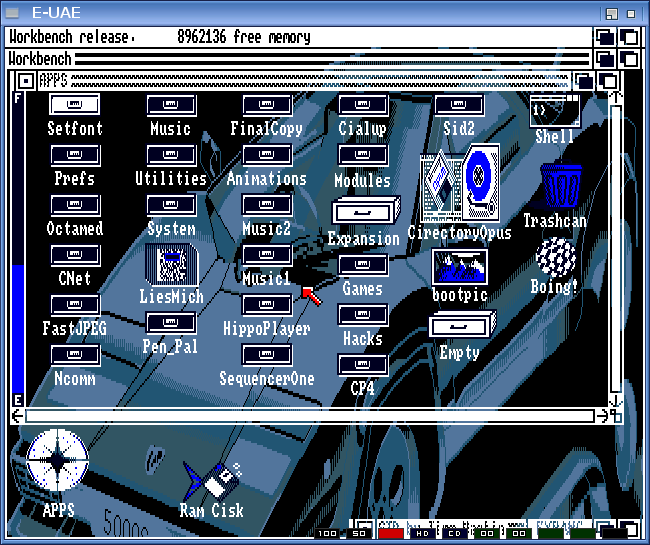Select the CP4 drawer
Image resolution: width=650 pixels, height=545 pixels.
(363, 366)
